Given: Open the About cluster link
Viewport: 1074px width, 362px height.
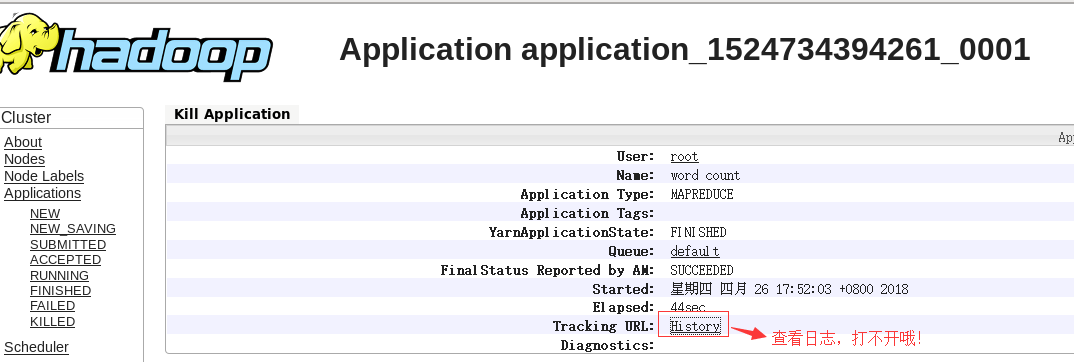Looking at the screenshot, I should [x=23, y=142].
